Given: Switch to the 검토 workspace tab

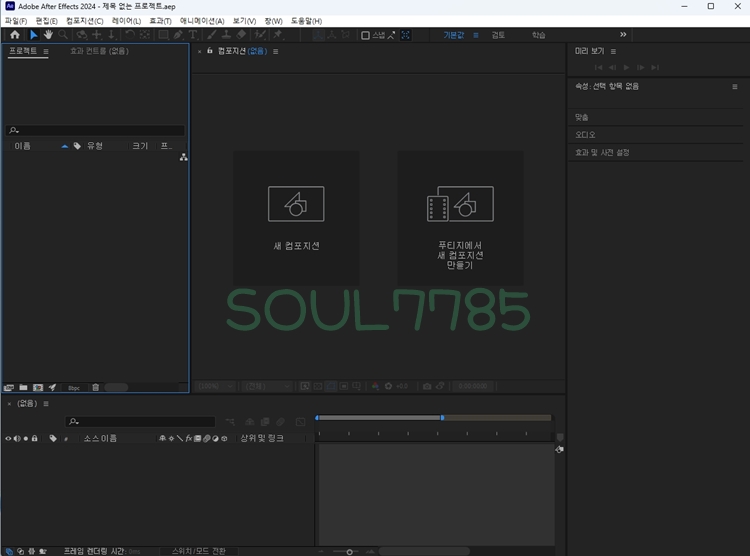Looking at the screenshot, I should point(498,35).
